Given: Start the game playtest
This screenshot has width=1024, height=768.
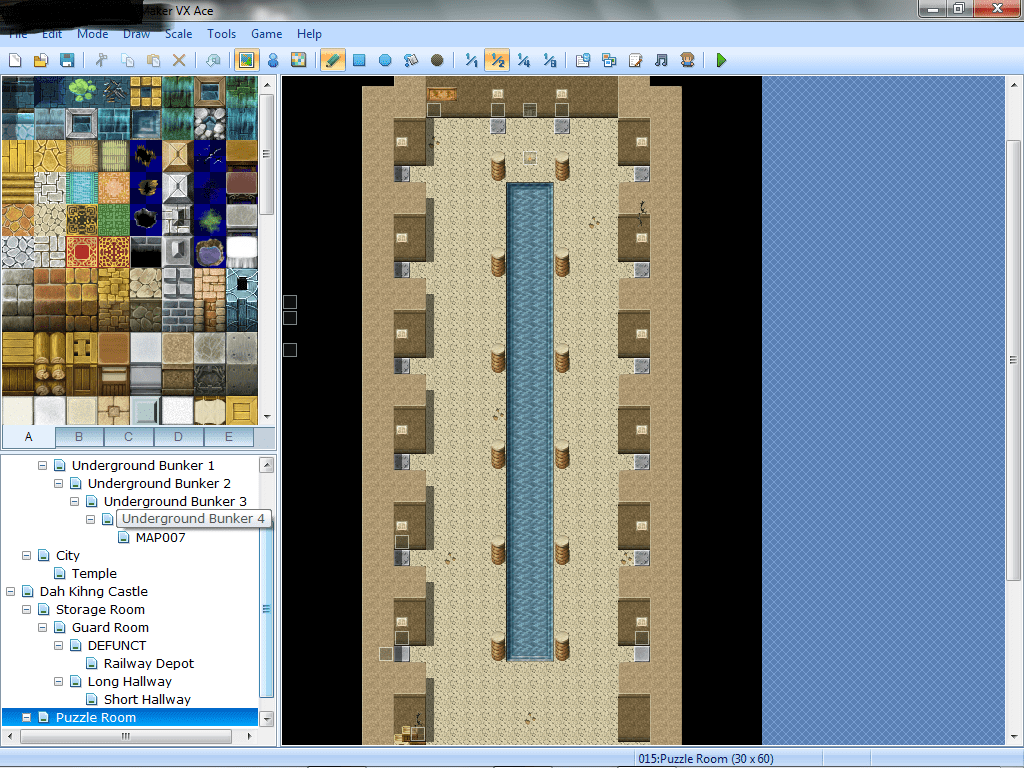Looking at the screenshot, I should [x=722, y=60].
